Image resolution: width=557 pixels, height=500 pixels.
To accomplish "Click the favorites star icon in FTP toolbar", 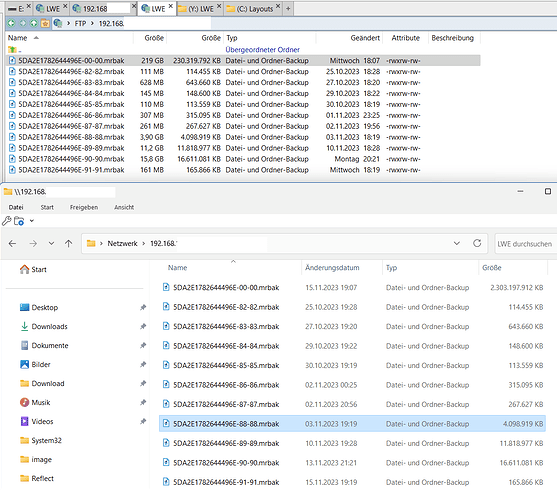I will click(45, 23).
